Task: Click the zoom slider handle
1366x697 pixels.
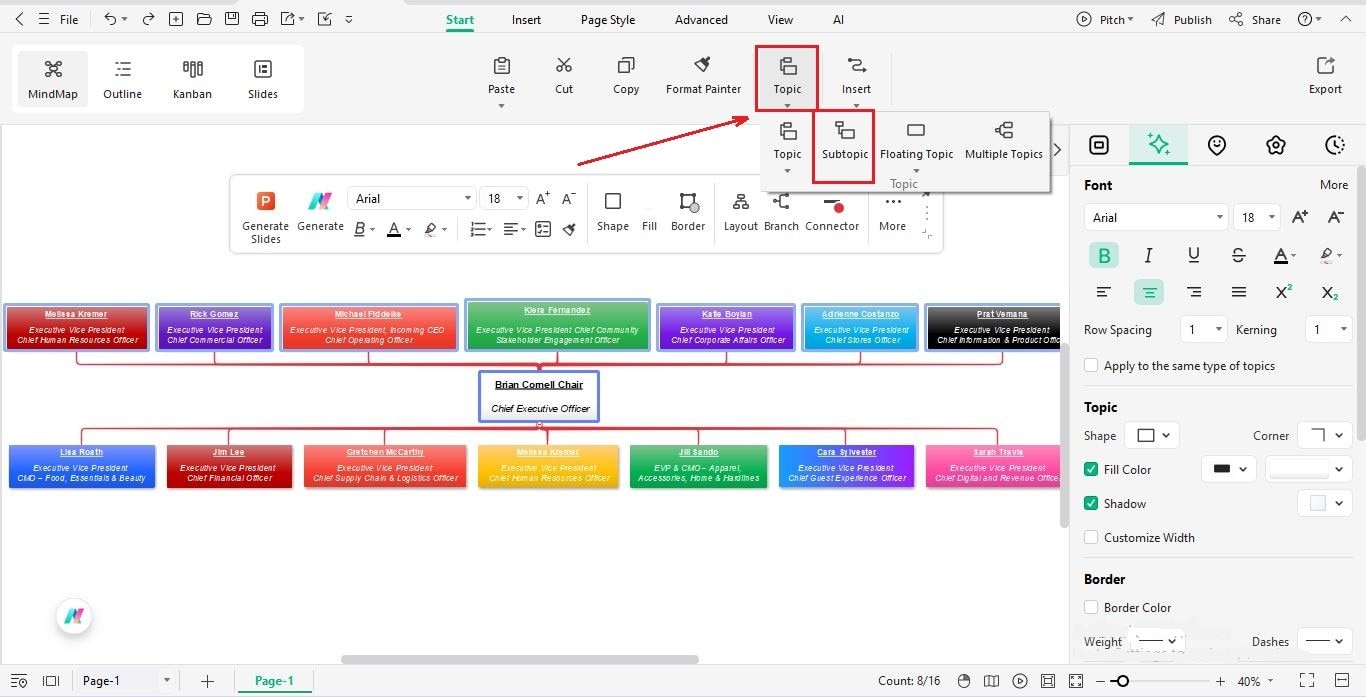Action: (x=1123, y=681)
